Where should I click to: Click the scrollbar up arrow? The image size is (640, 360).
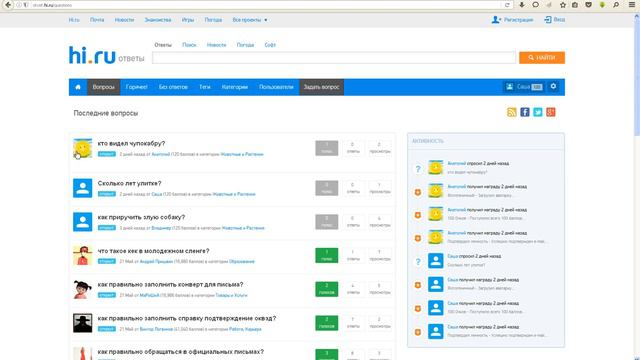click(x=637, y=16)
